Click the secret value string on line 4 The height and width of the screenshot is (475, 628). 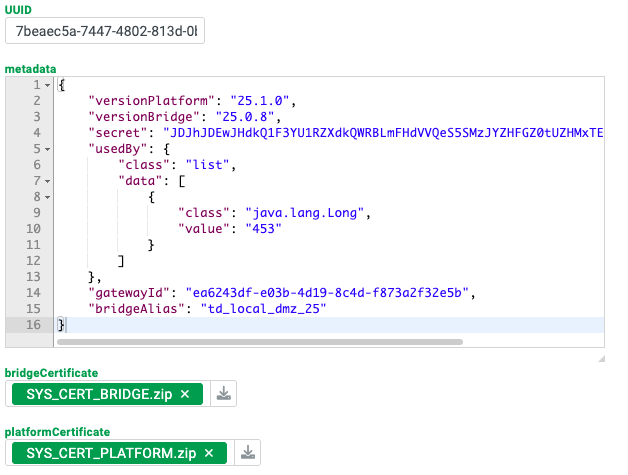tap(383, 133)
